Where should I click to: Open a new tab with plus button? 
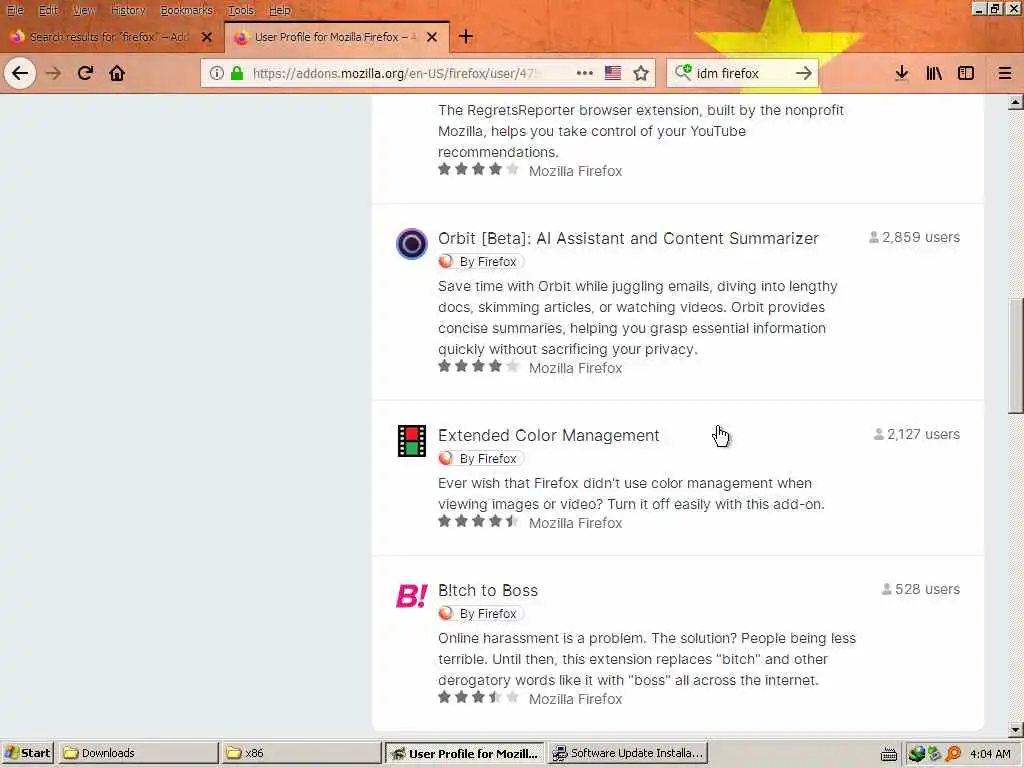[466, 37]
